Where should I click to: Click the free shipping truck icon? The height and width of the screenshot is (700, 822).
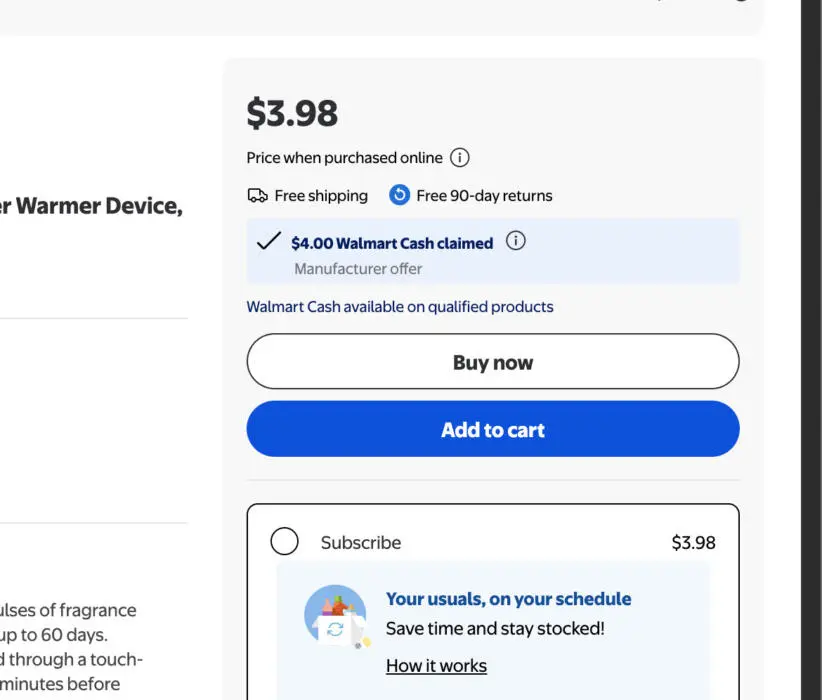click(257, 196)
